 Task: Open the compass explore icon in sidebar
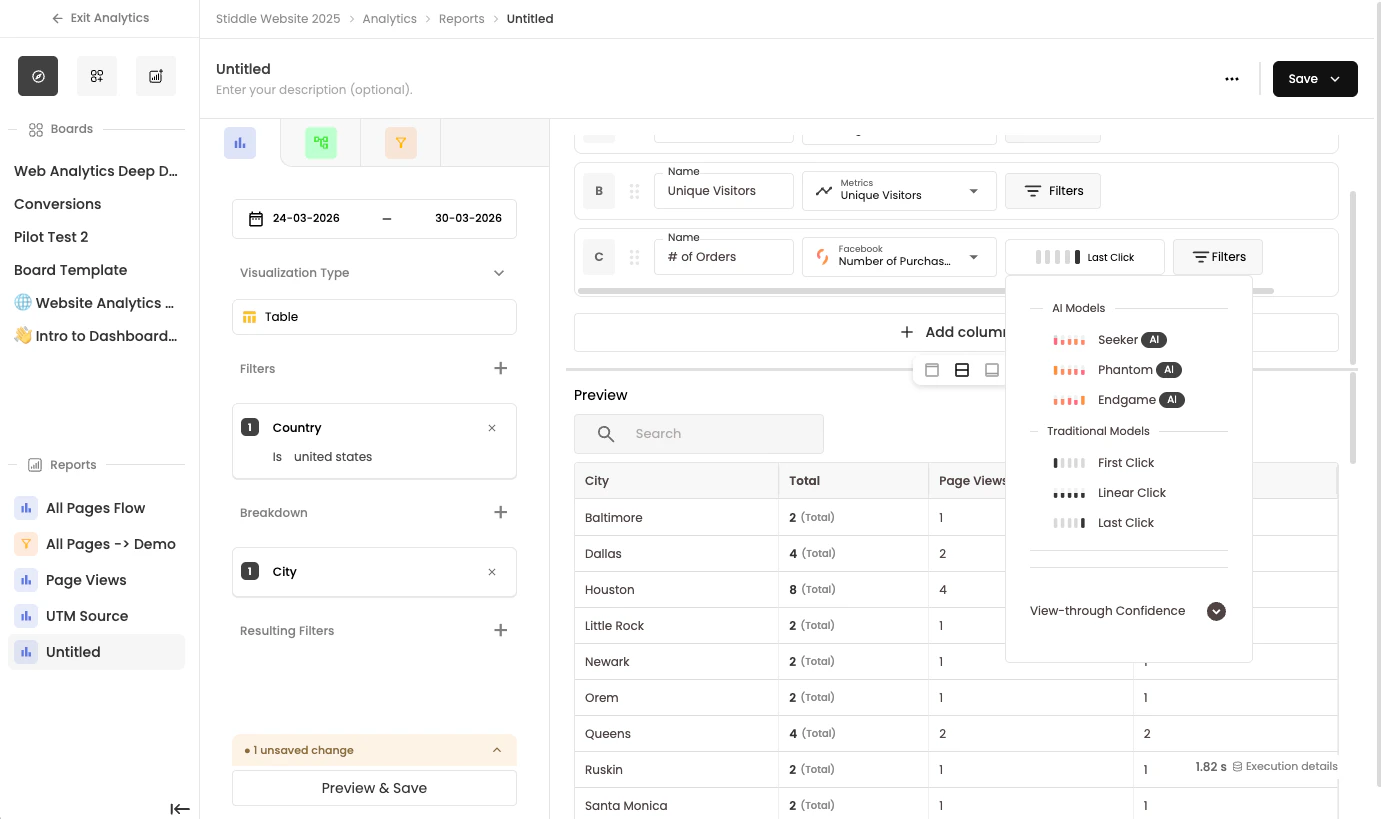(x=38, y=76)
